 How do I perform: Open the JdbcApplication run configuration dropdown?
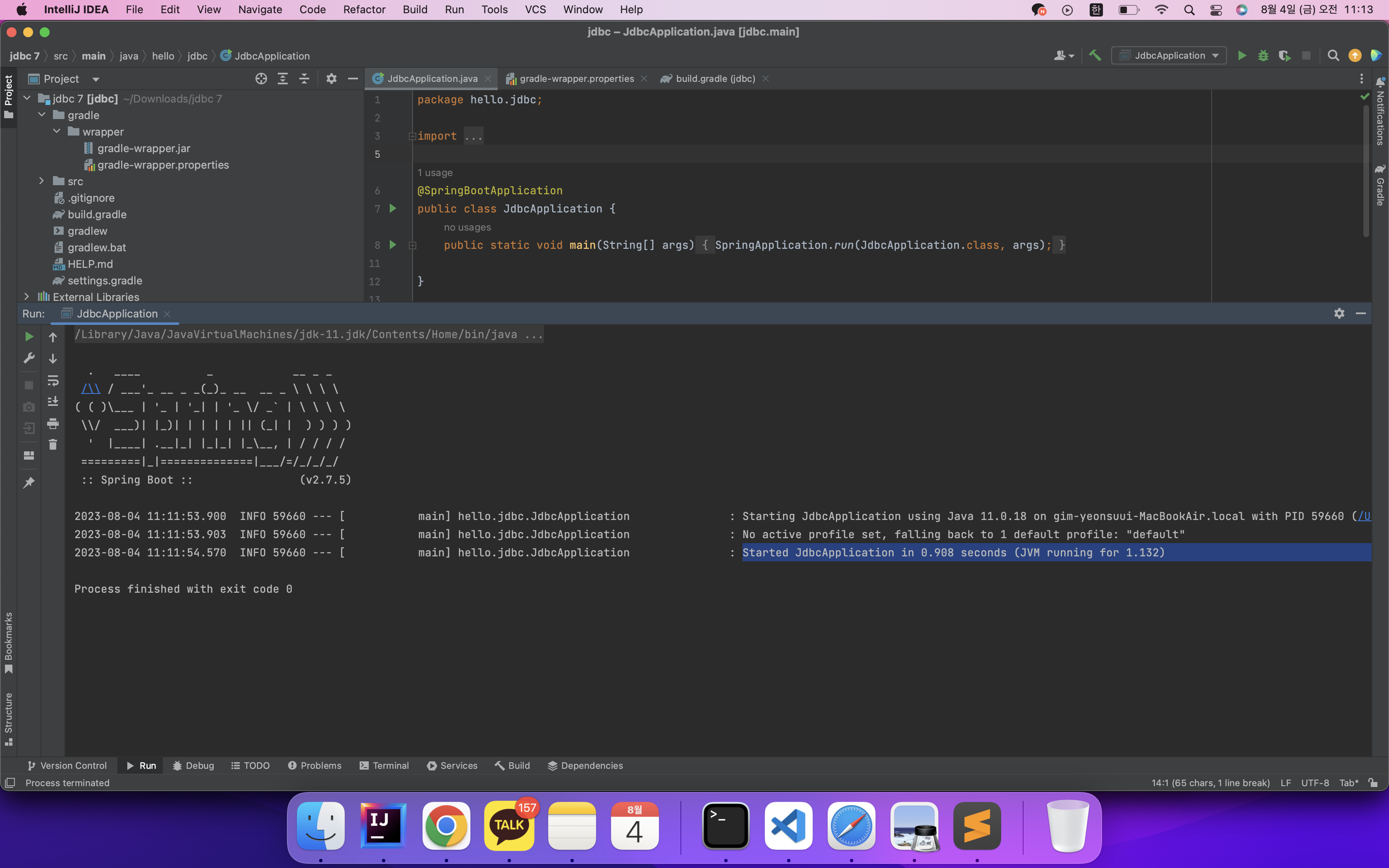(x=1169, y=56)
